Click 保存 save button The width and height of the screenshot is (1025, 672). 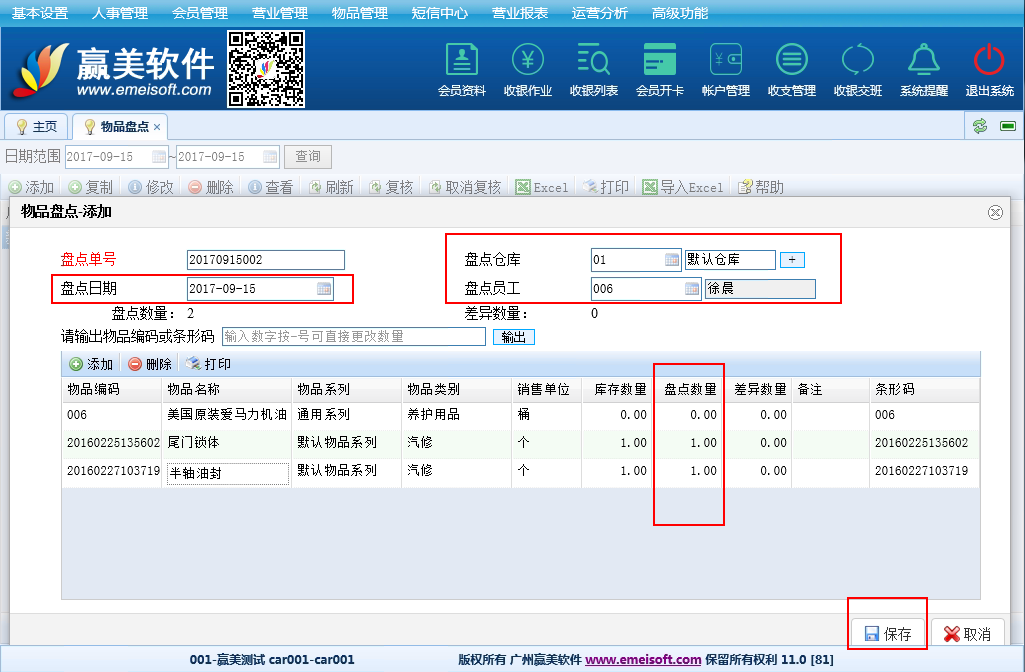coord(887,634)
